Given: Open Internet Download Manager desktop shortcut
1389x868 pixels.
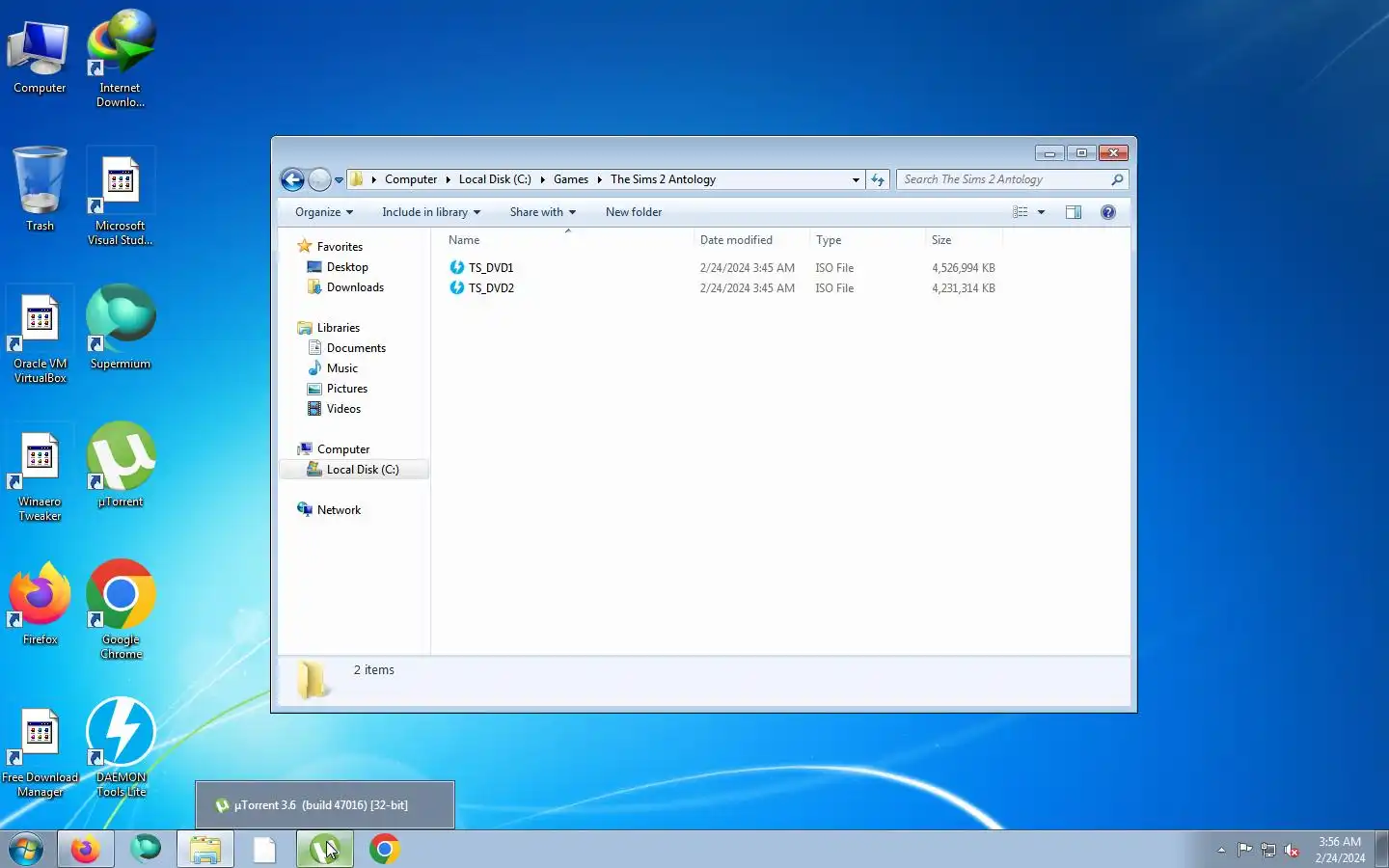Looking at the screenshot, I should coord(121,58).
